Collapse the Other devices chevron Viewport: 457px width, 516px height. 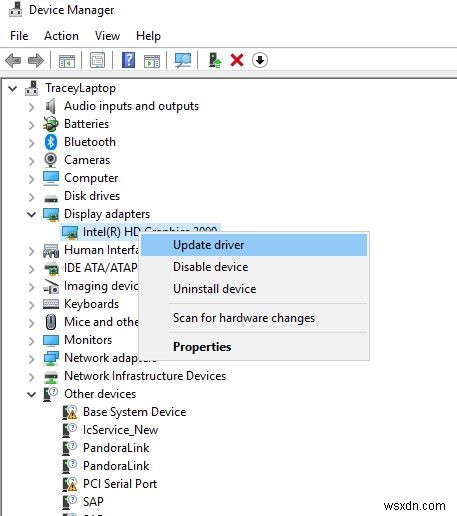pyautogui.click(x=31, y=395)
